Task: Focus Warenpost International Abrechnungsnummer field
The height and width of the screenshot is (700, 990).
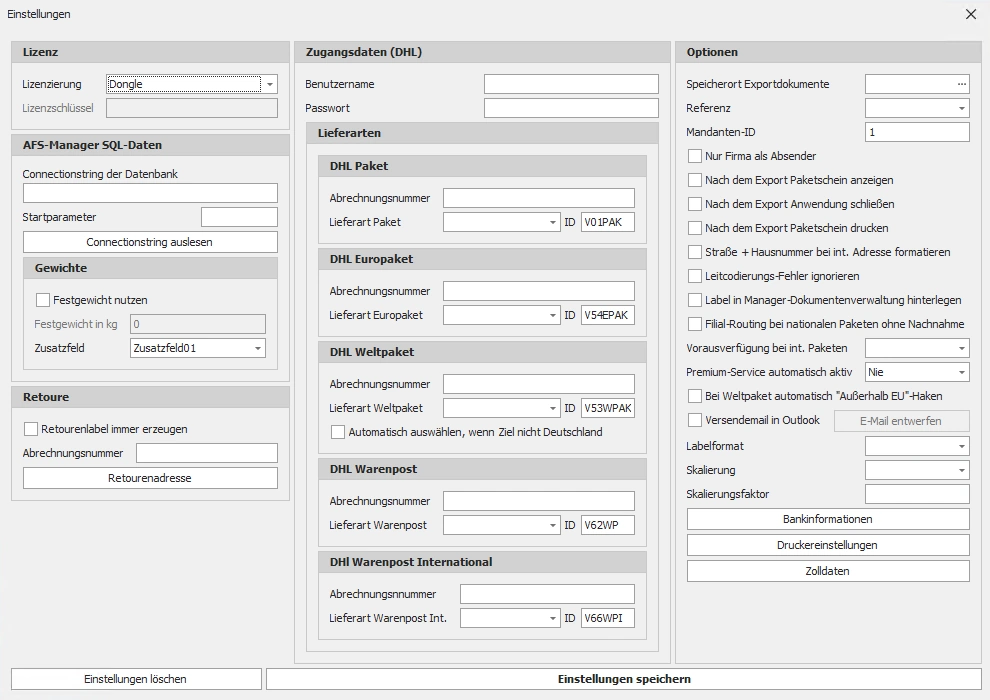Action: [x=547, y=594]
